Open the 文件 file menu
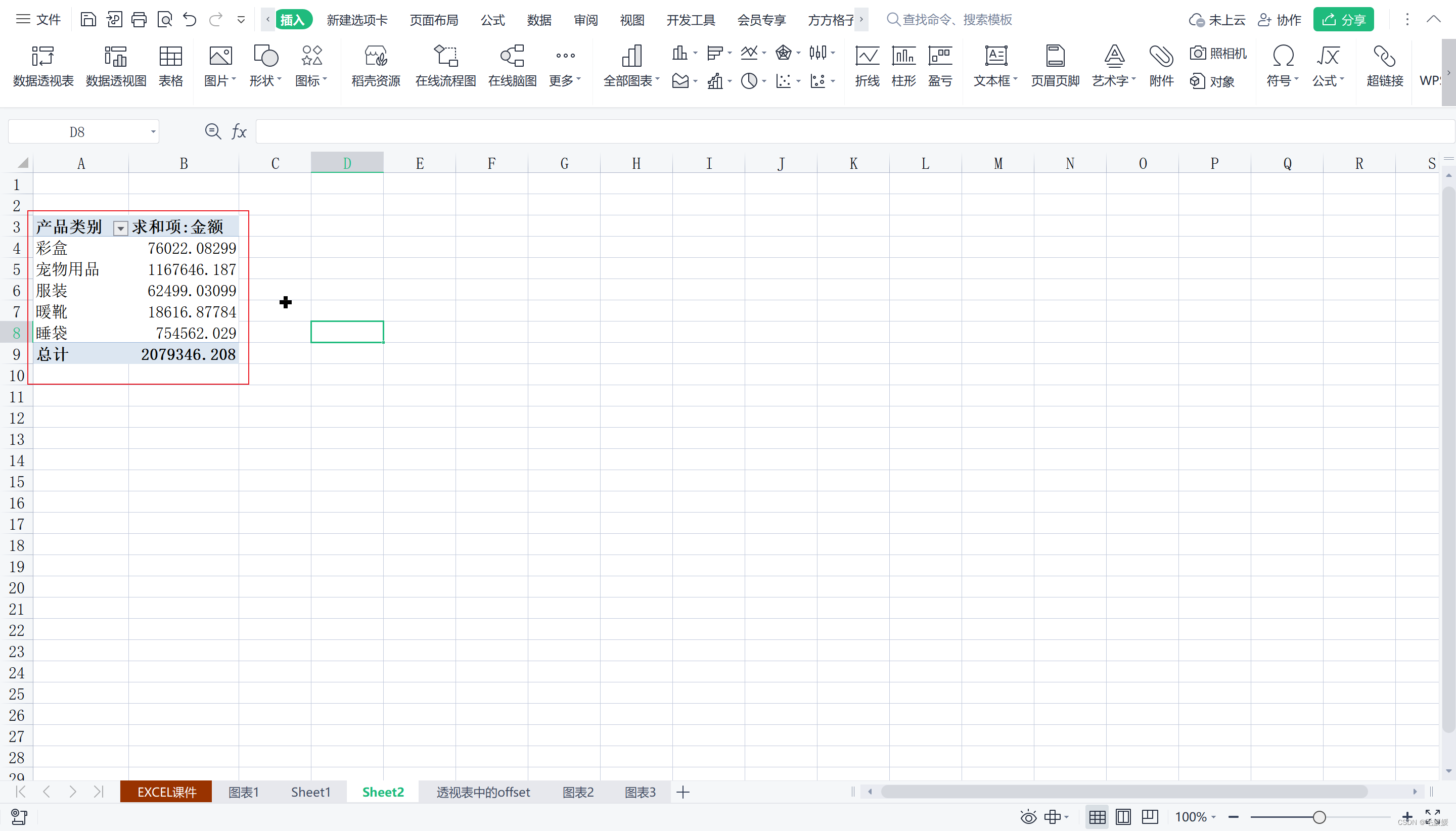Viewport: 1456px width, 831px height. click(x=38, y=20)
